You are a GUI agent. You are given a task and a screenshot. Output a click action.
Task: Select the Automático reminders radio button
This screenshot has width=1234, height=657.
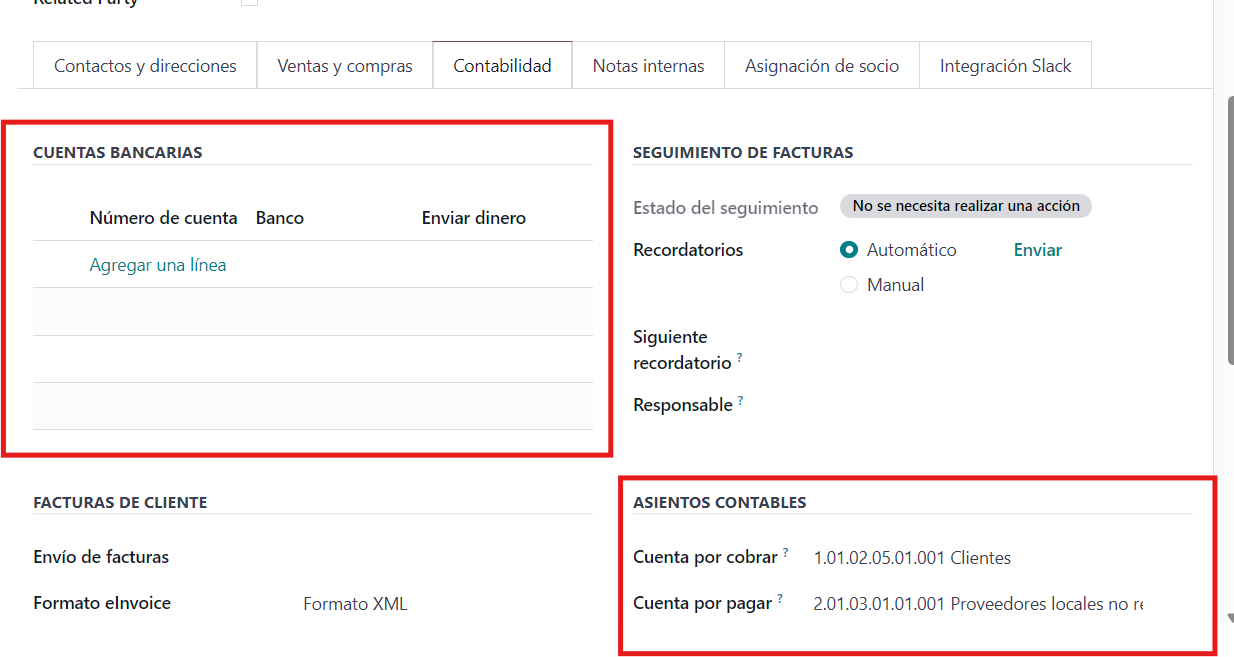pyautogui.click(x=849, y=250)
